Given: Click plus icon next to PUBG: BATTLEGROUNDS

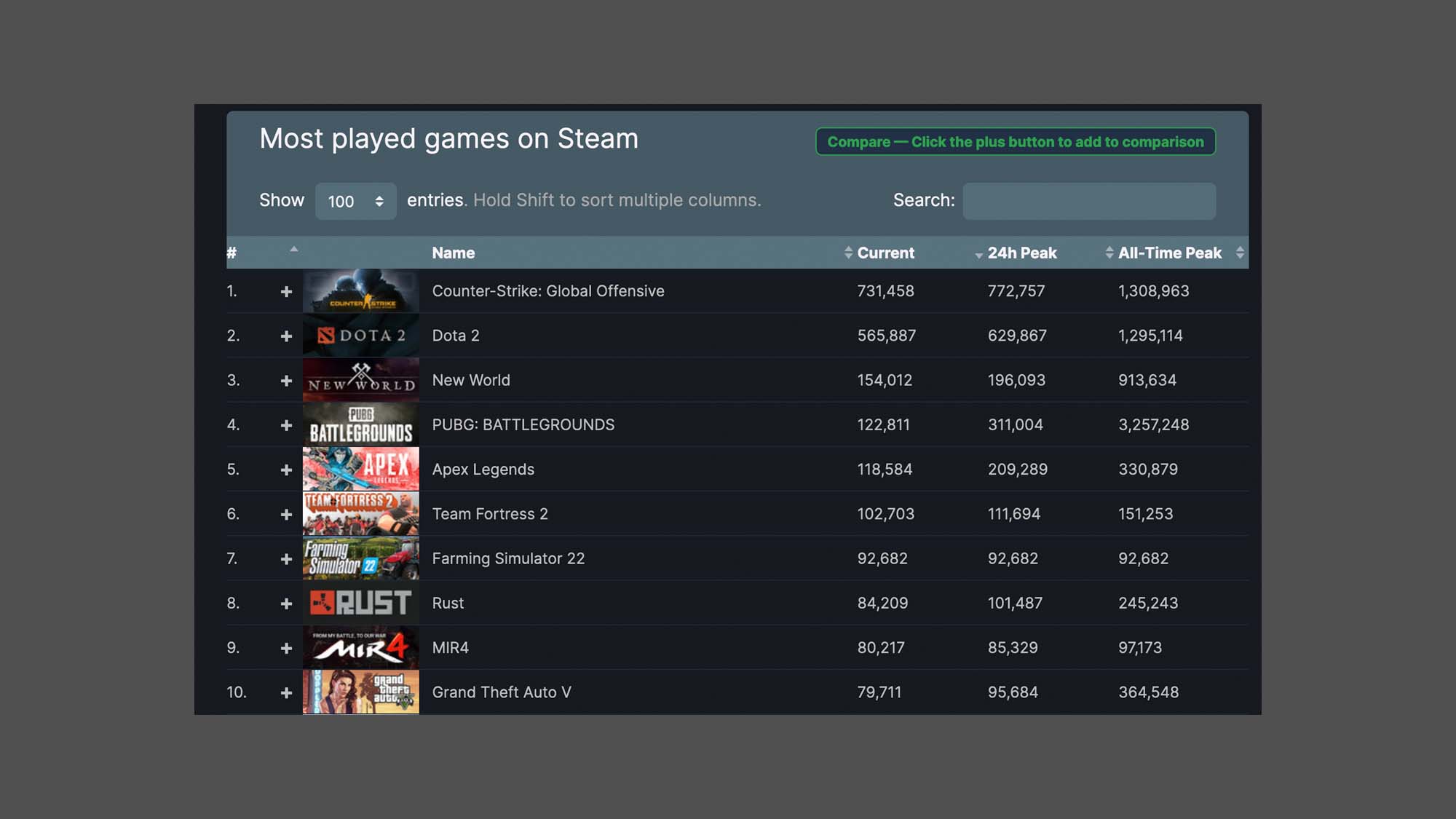Looking at the screenshot, I should (x=286, y=425).
